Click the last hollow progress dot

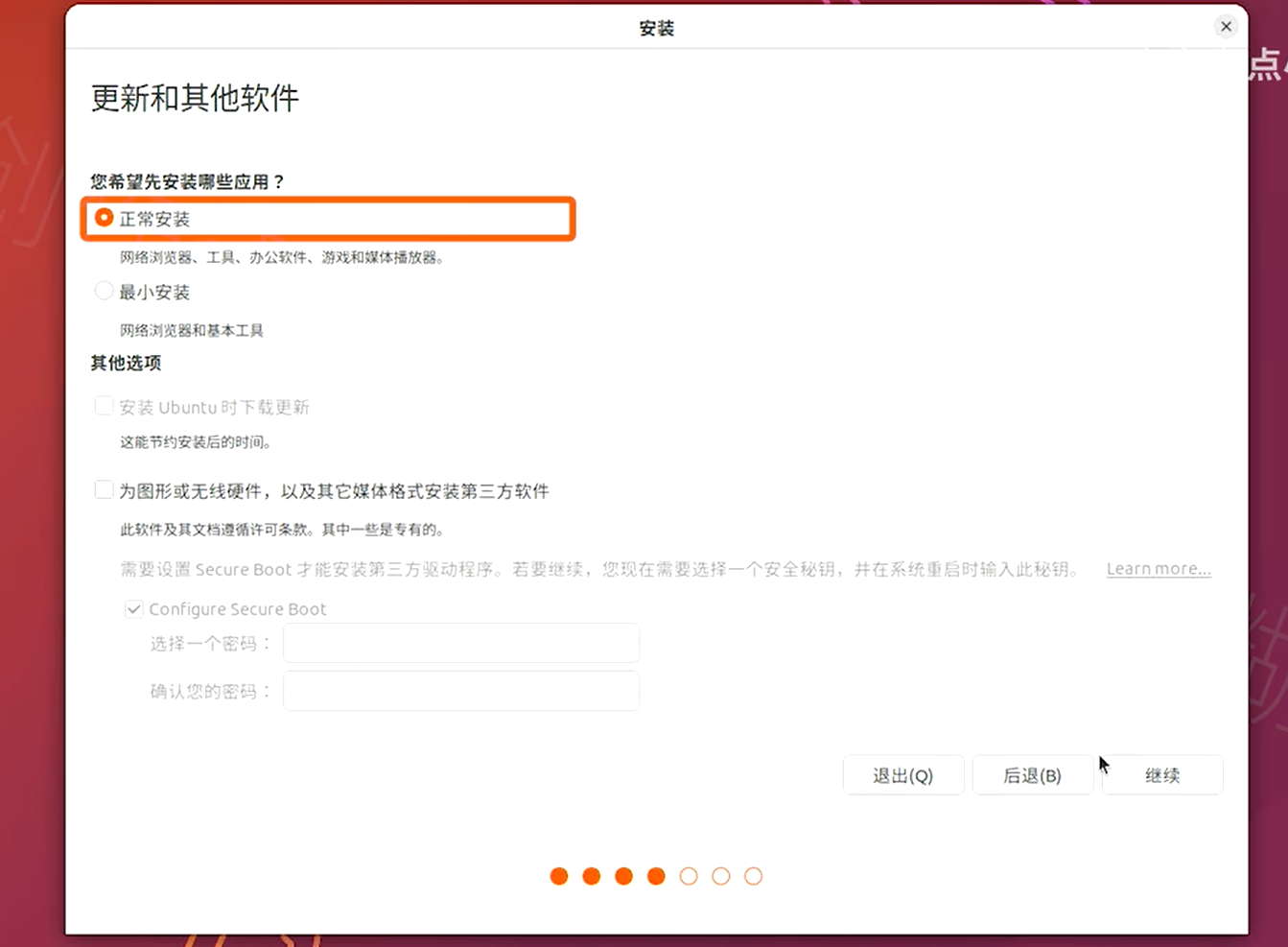click(x=754, y=876)
